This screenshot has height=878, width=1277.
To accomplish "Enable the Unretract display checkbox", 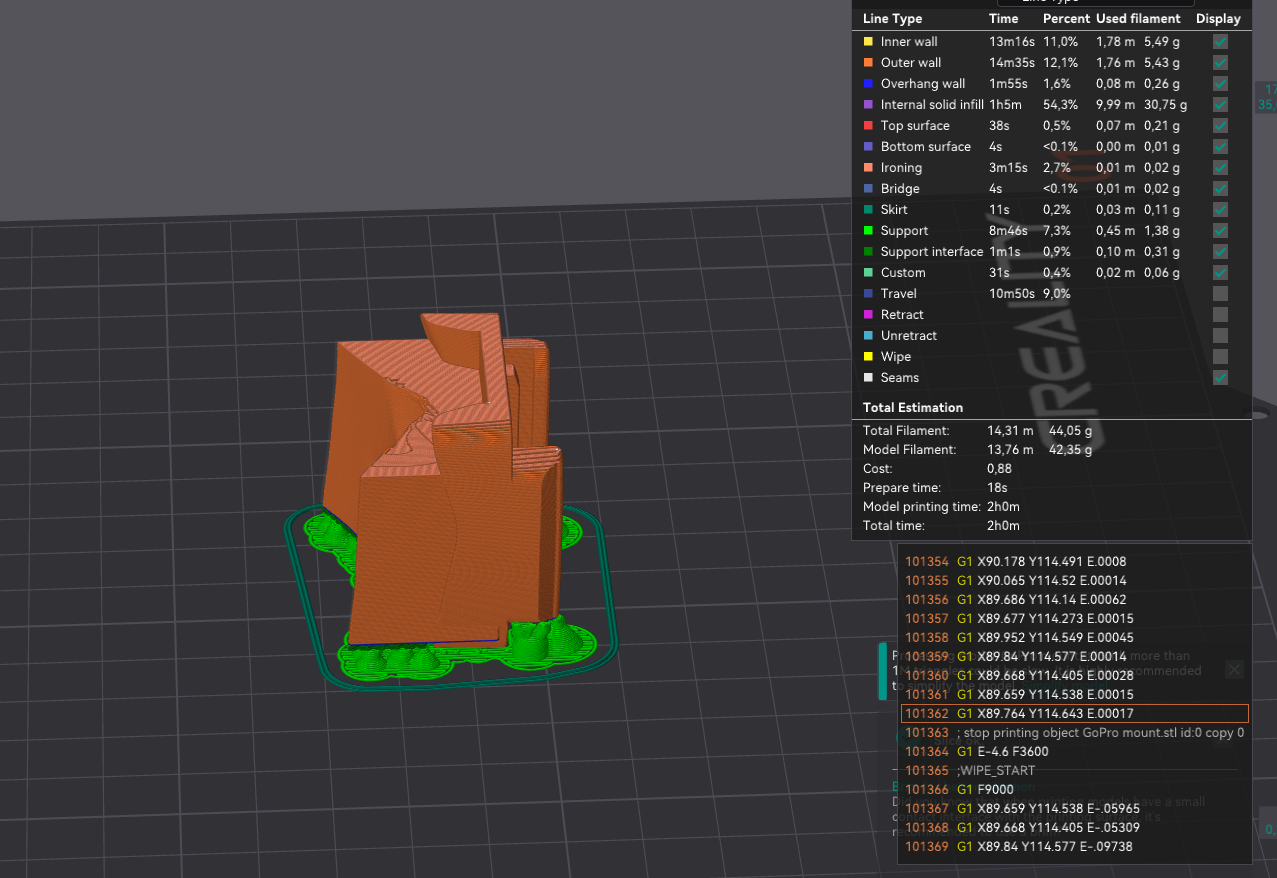I will click(1219, 336).
